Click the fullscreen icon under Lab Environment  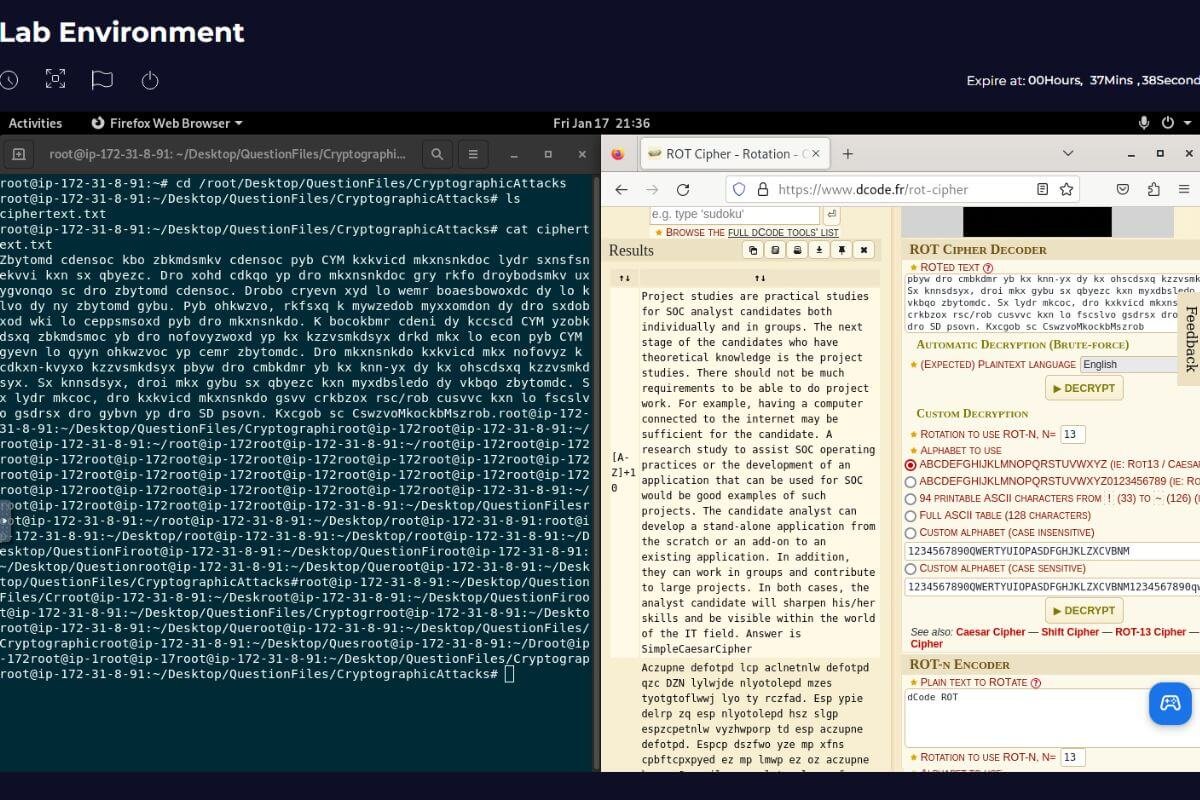coord(56,79)
